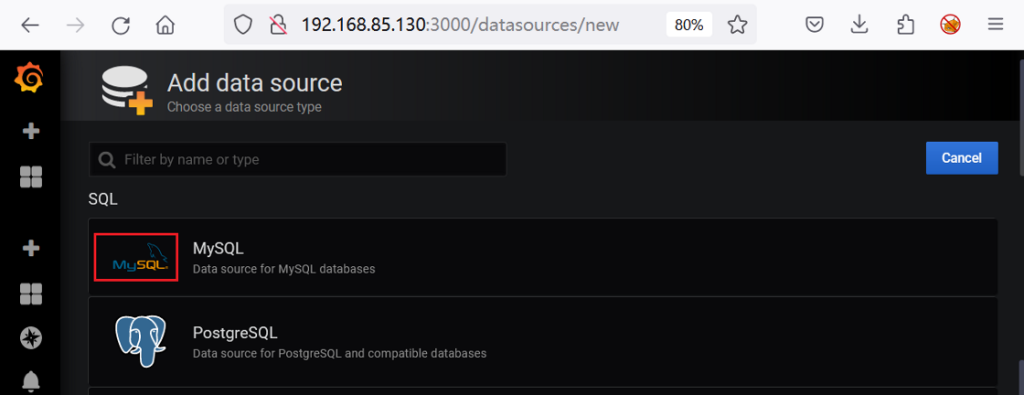Cancel adding a data source

point(961,158)
